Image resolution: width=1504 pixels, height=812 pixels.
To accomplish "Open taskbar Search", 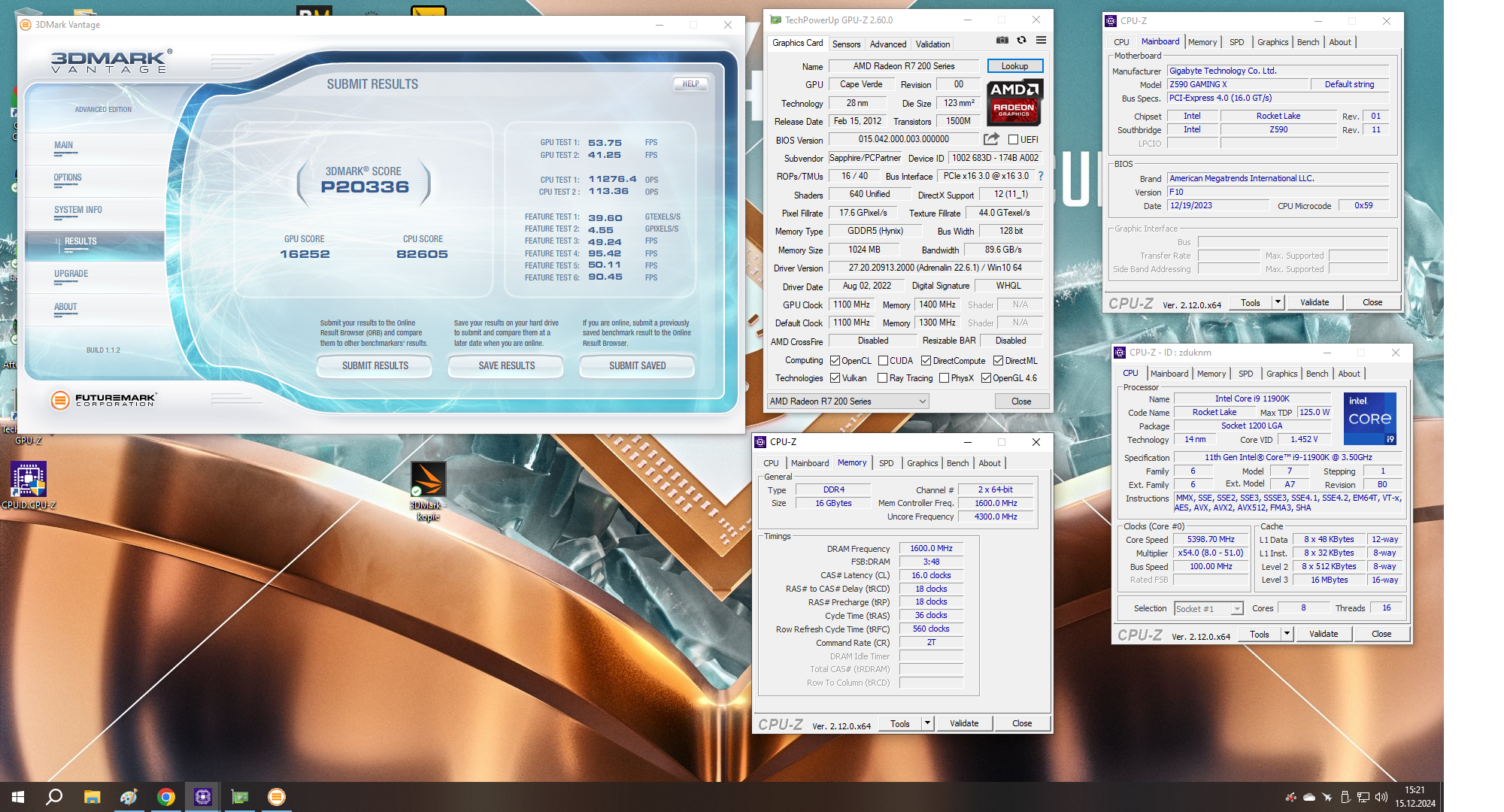I will point(54,797).
